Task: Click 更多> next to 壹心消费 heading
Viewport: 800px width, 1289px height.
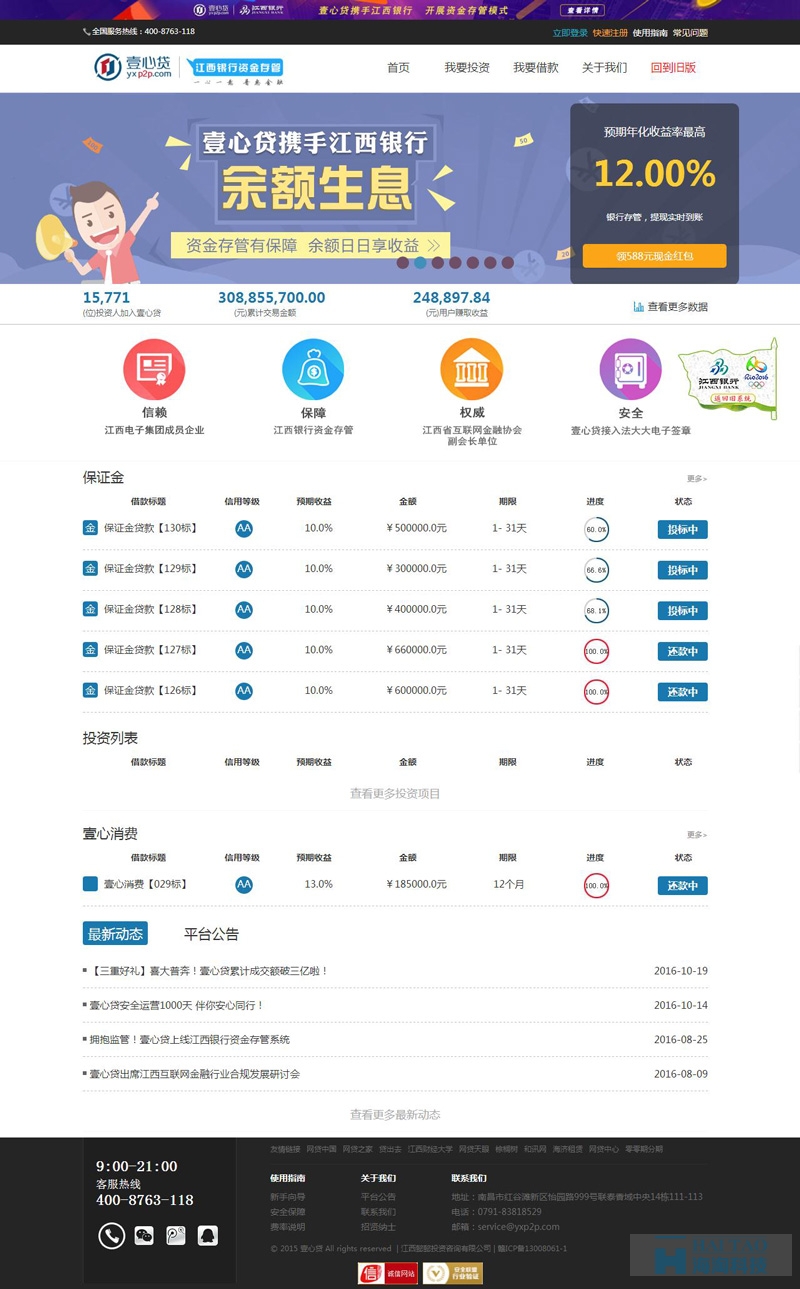Action: coord(697,835)
